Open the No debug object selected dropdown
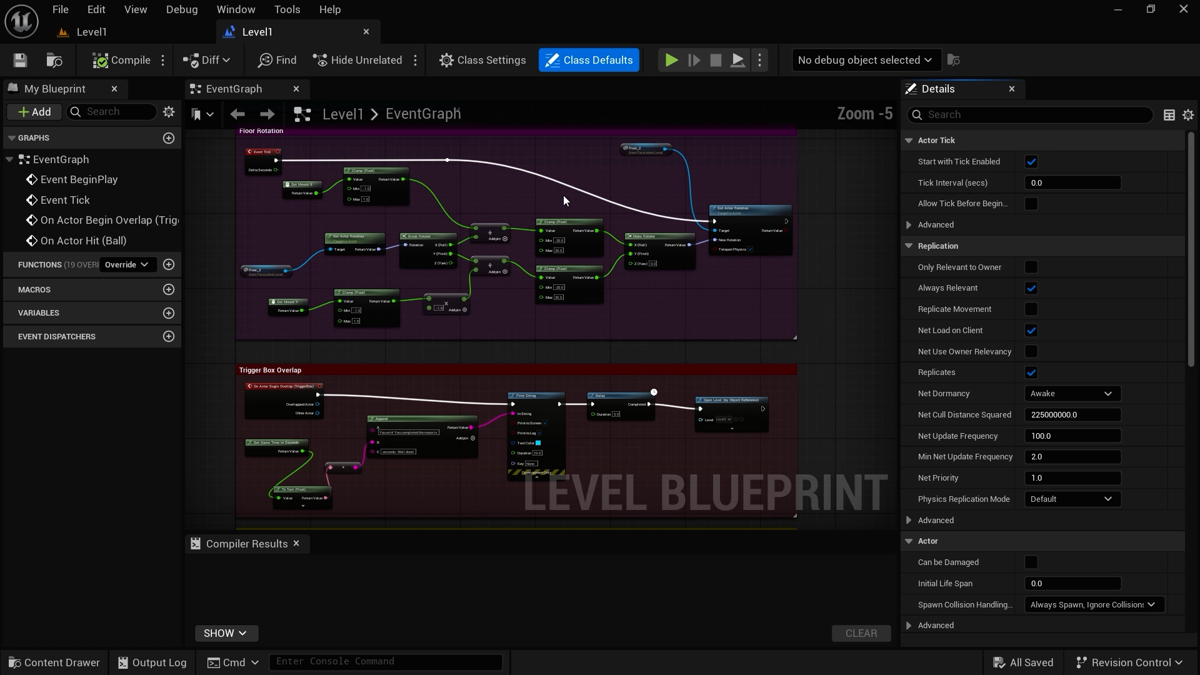The height and width of the screenshot is (675, 1200). [866, 60]
